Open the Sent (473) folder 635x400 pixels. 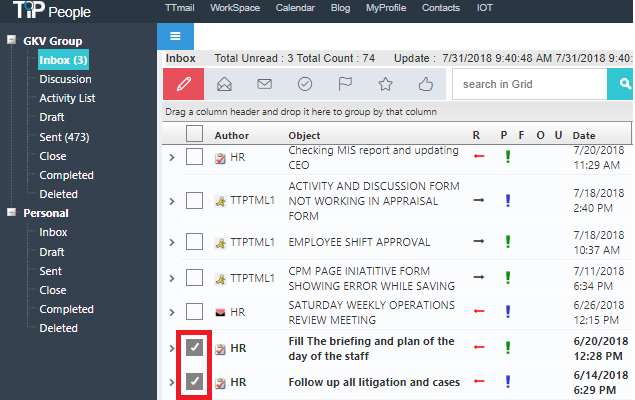pyautogui.click(x=64, y=137)
